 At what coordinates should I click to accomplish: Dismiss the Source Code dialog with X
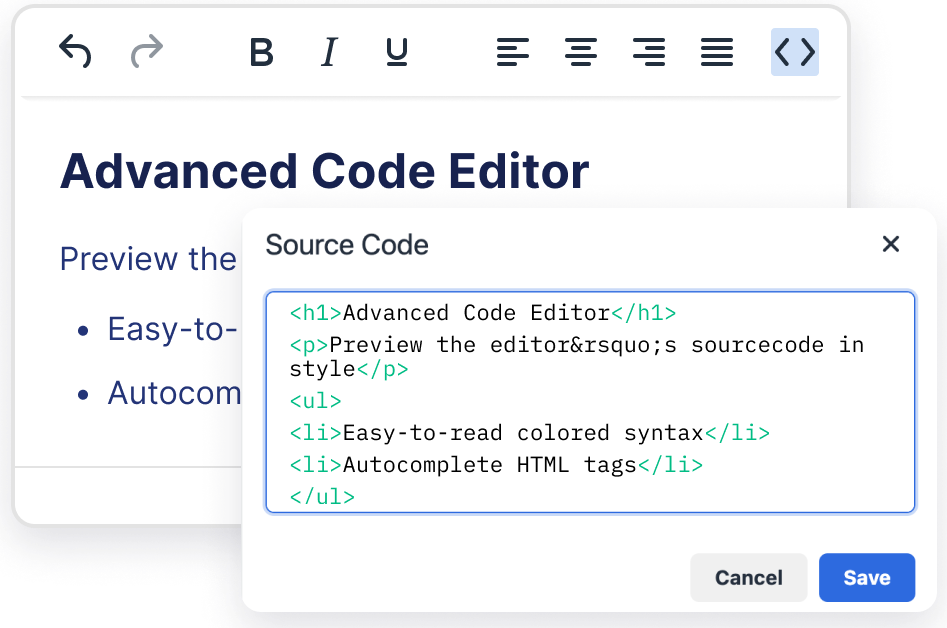(x=890, y=243)
